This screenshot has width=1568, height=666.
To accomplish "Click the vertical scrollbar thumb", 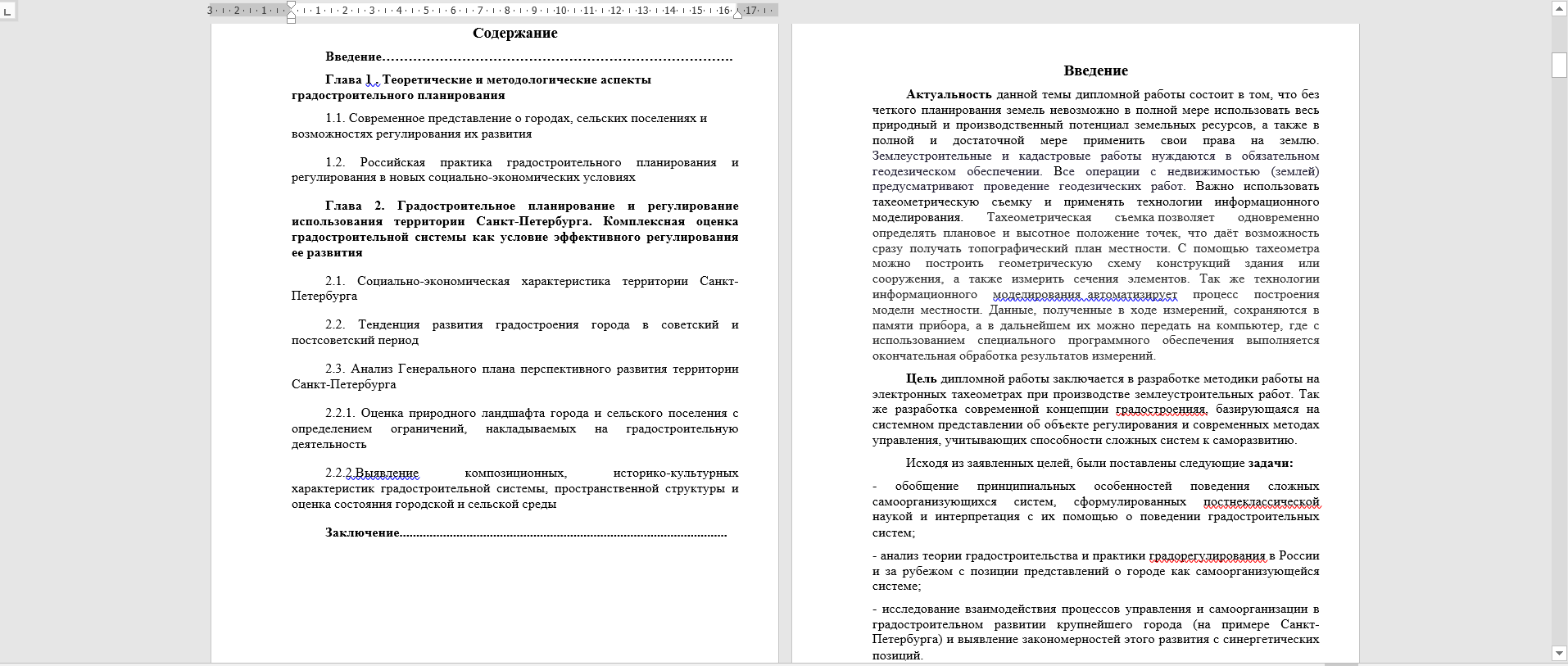I will [1559, 65].
